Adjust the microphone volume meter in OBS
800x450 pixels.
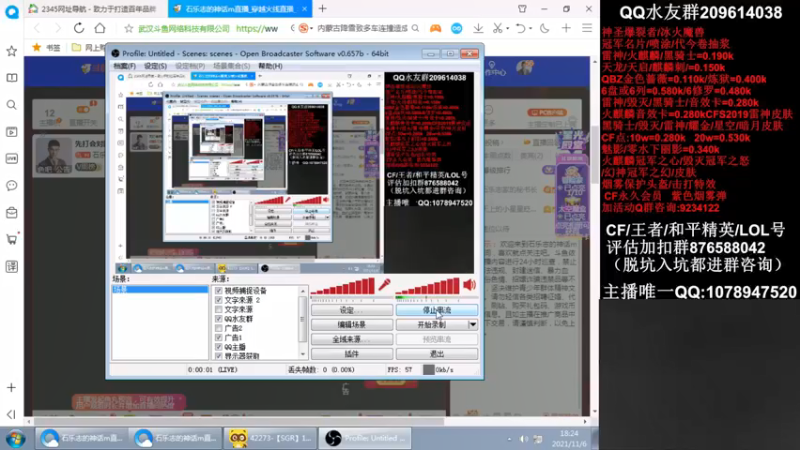click(343, 287)
